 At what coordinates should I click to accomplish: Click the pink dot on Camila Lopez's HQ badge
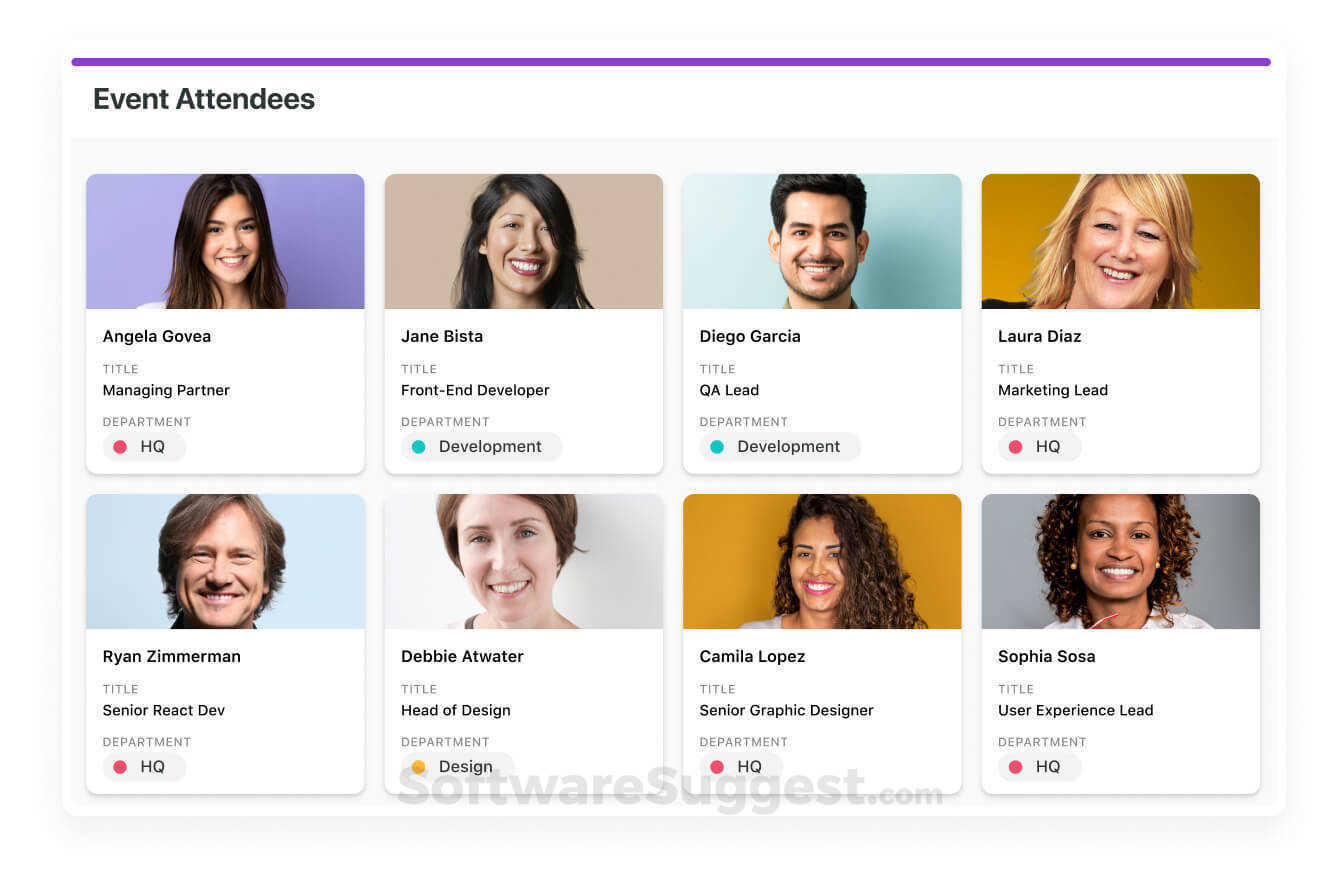[720, 767]
